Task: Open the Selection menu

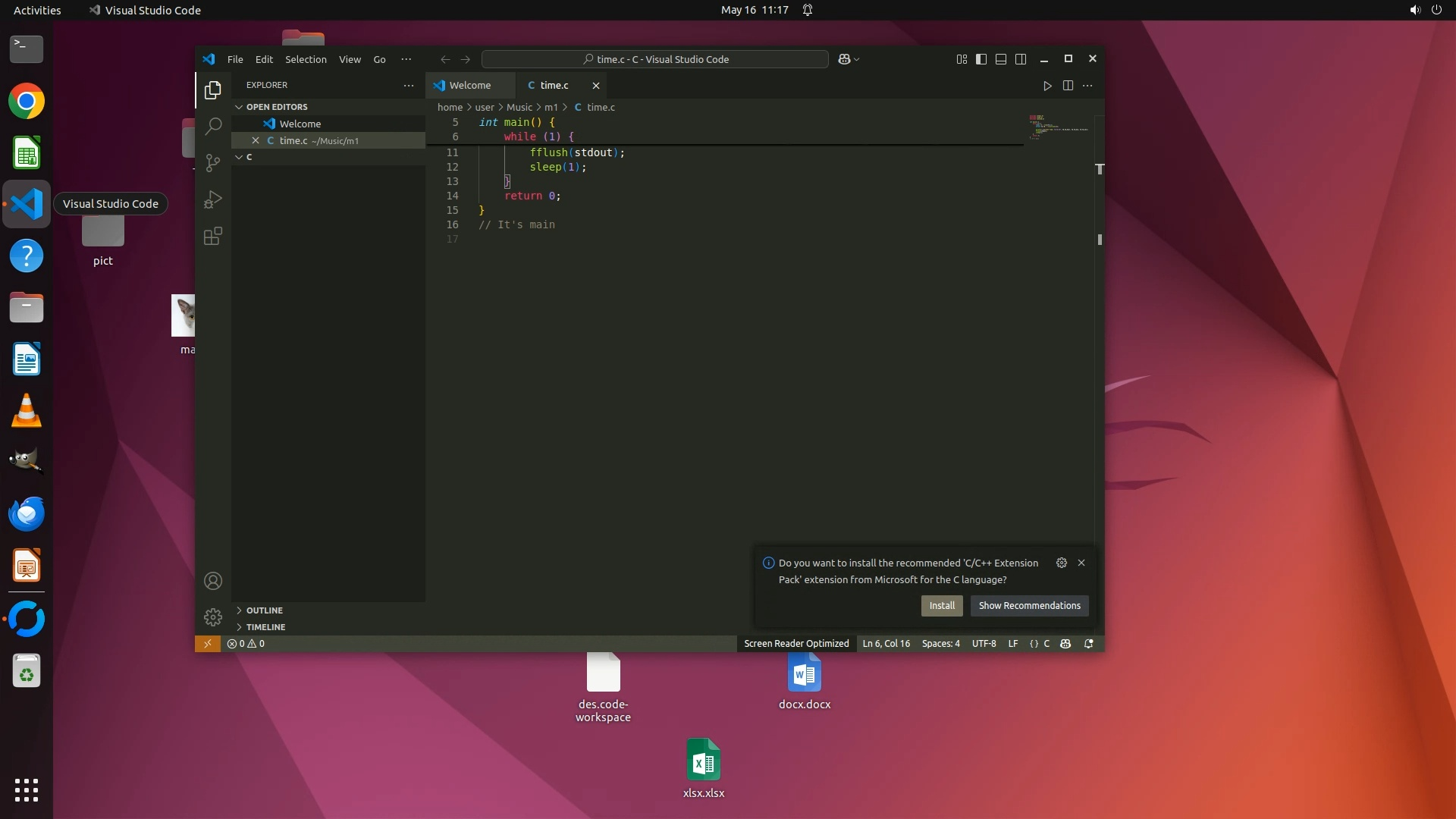Action: [x=306, y=59]
